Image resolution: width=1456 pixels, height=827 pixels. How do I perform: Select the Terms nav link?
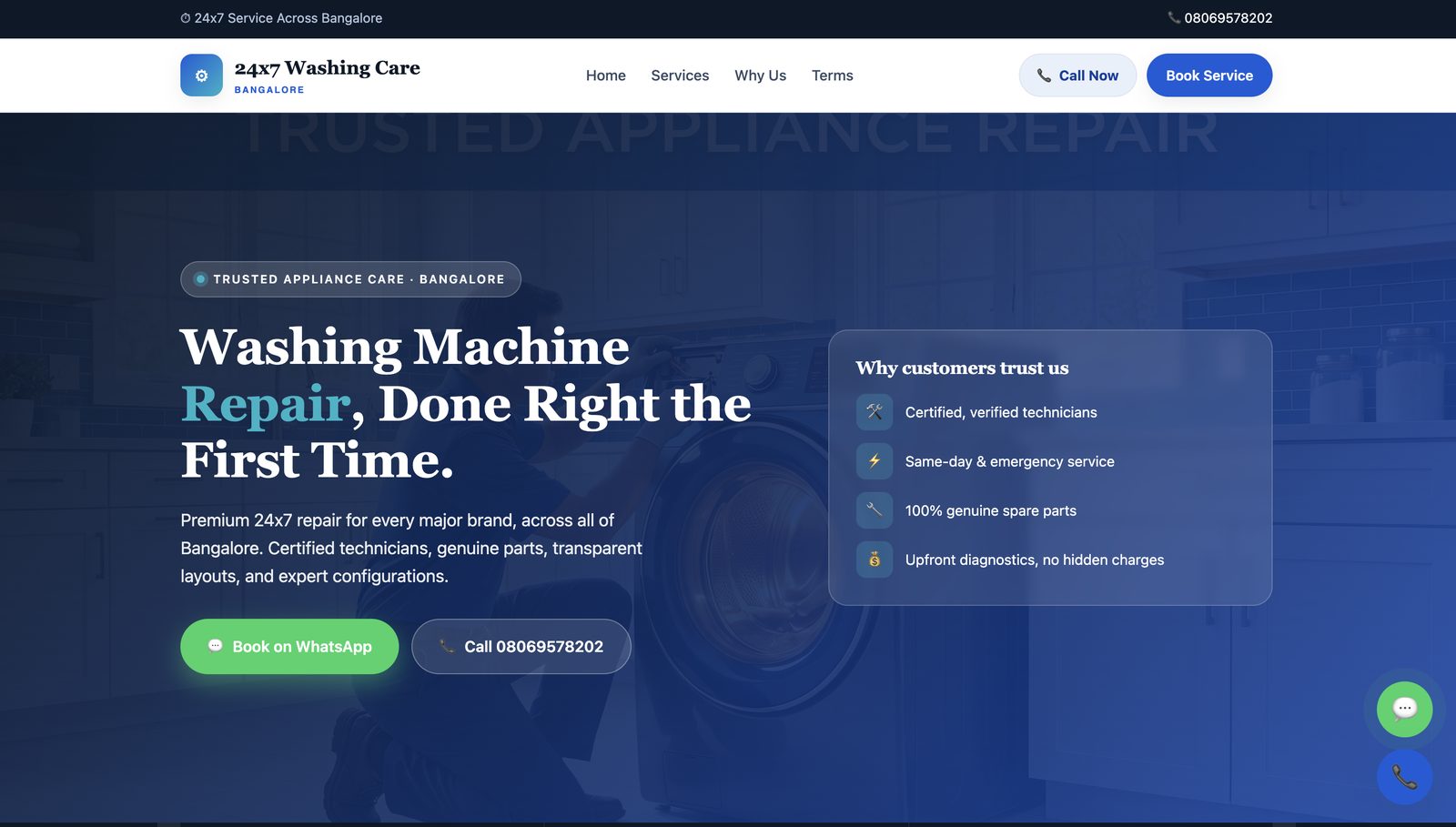pyautogui.click(x=832, y=76)
